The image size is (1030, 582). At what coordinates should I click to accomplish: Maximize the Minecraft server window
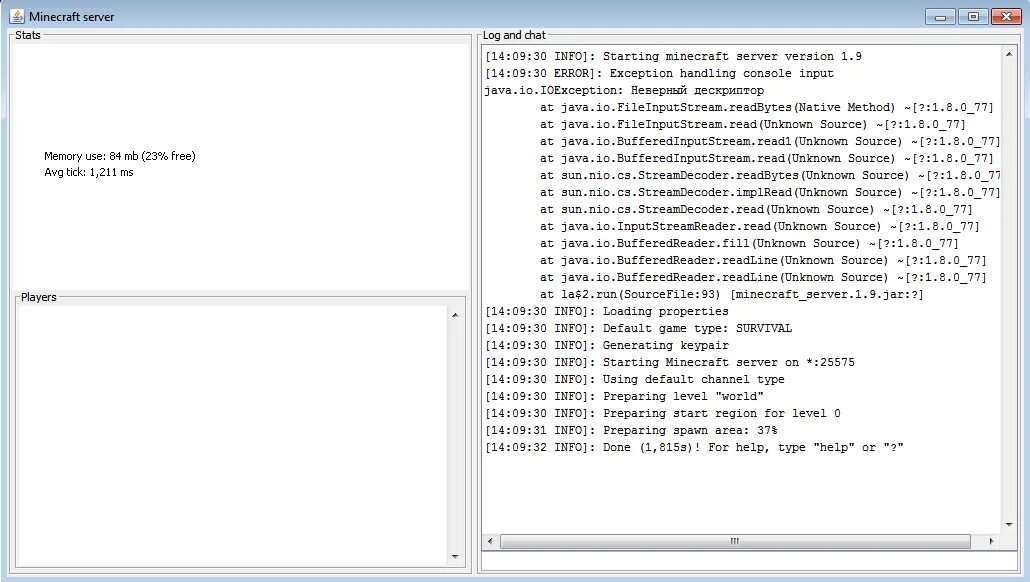[x=974, y=16]
